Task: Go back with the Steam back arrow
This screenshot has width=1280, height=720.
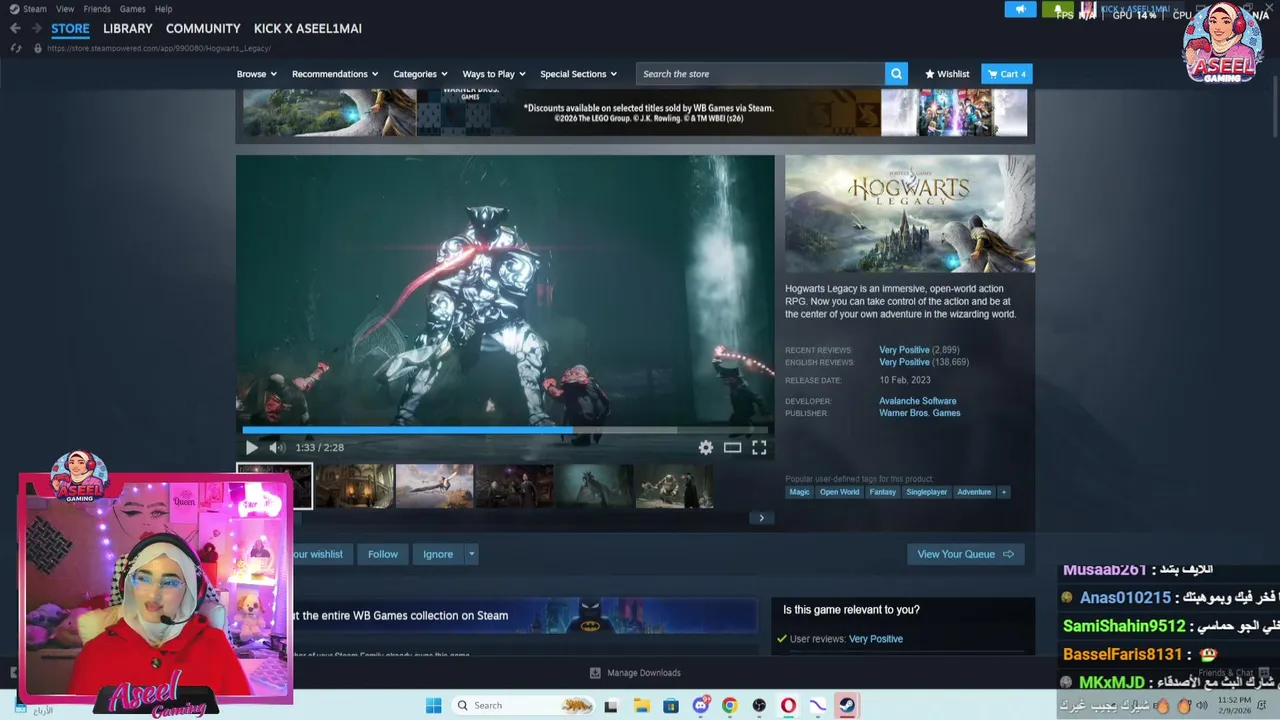Action: coord(15,28)
